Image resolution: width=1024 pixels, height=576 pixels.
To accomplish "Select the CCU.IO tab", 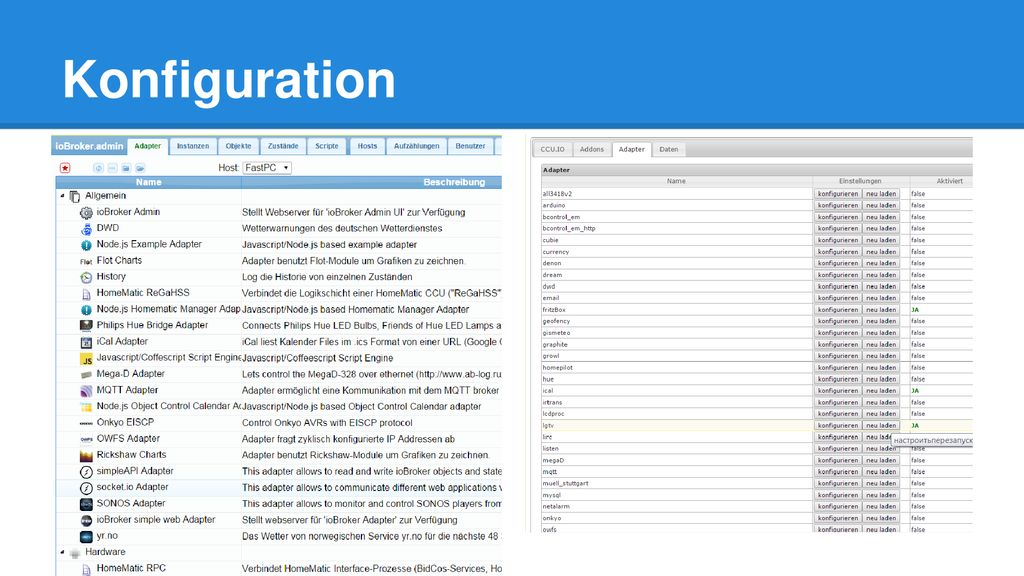I will click(x=552, y=150).
